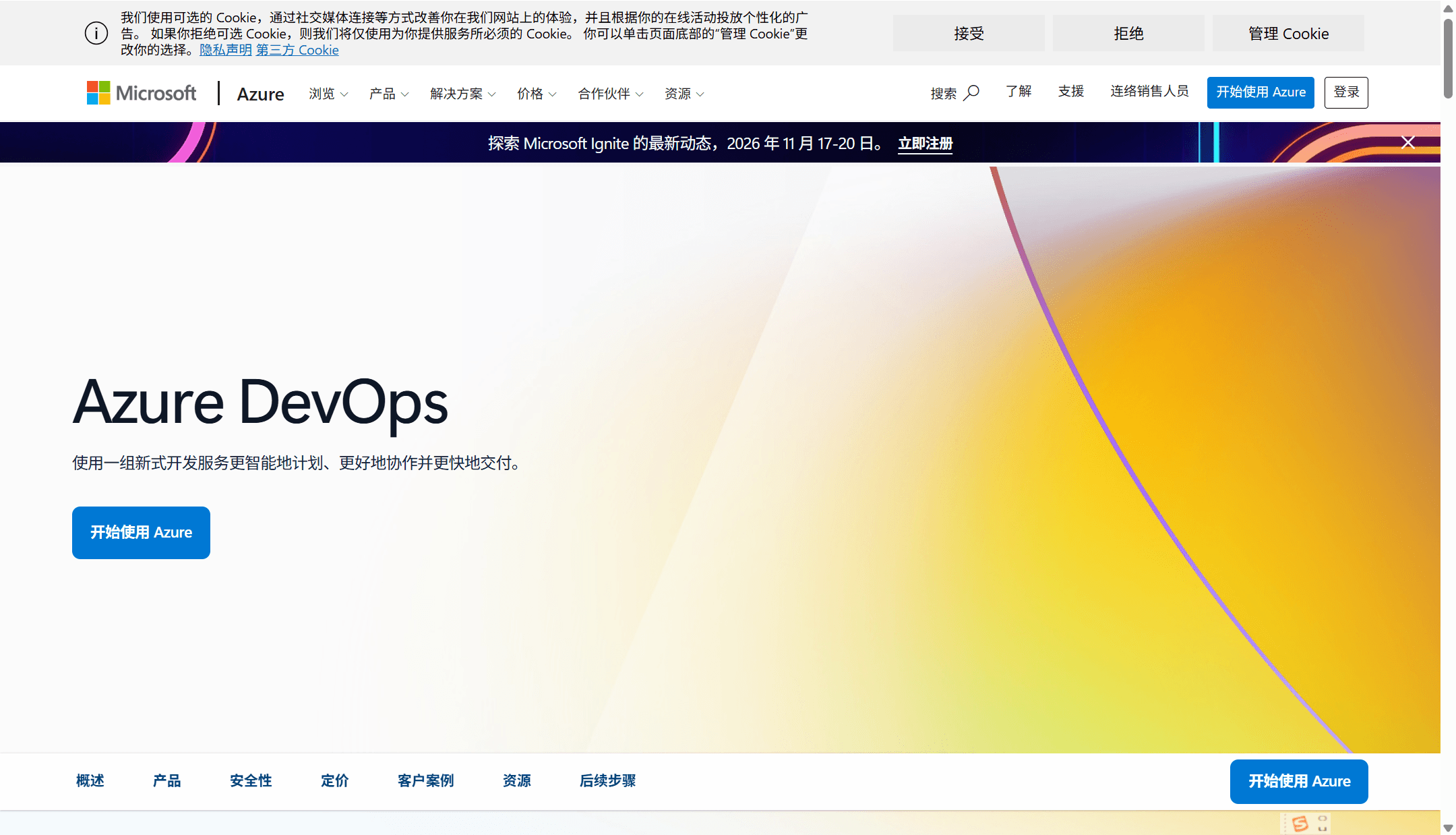Viewport: 1456px width, 835px height.
Task: Jump to 后续步骤 tab
Action: click(x=608, y=781)
